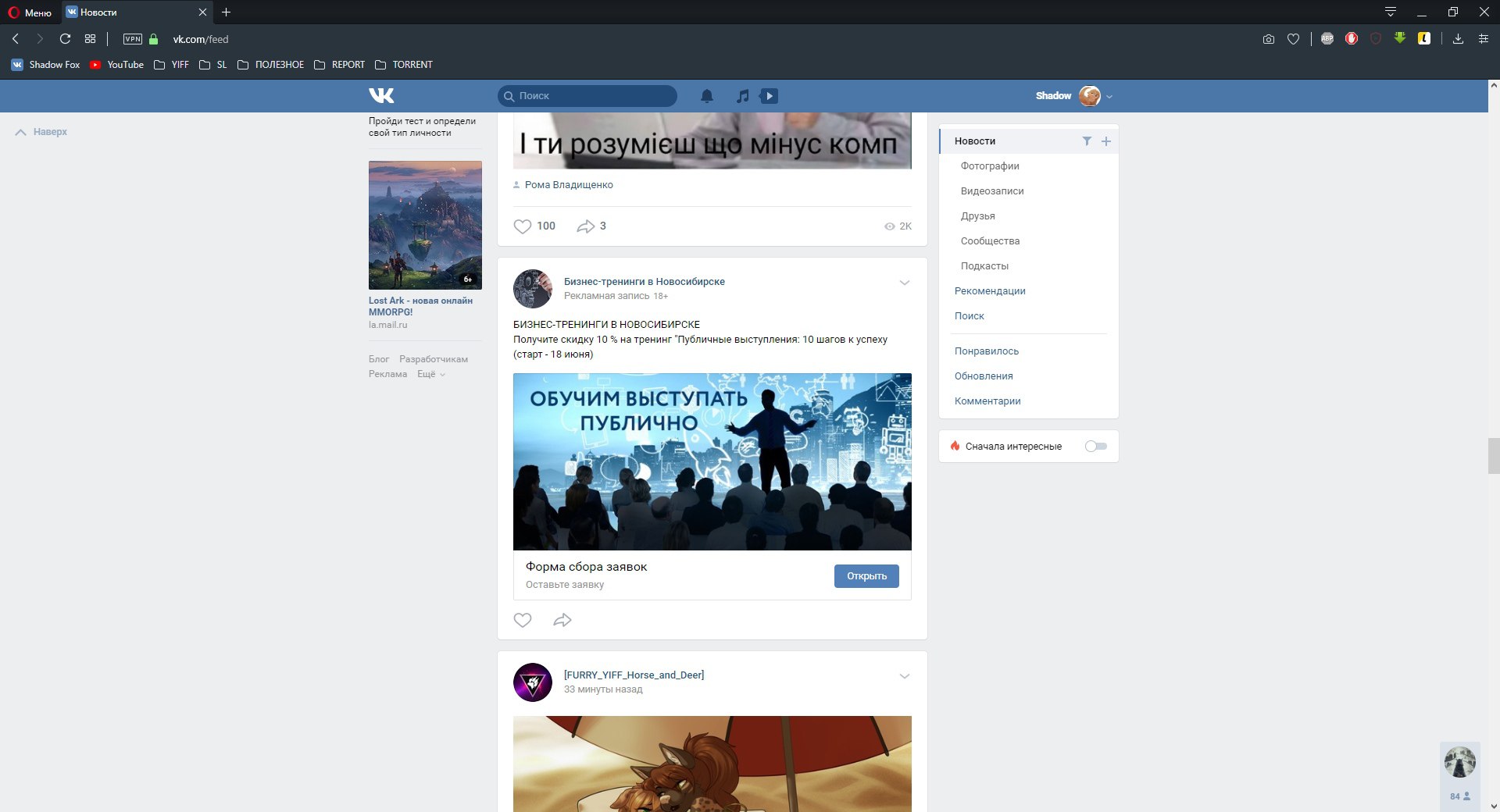
Task: Open the notifications bell
Action: pos(706,96)
